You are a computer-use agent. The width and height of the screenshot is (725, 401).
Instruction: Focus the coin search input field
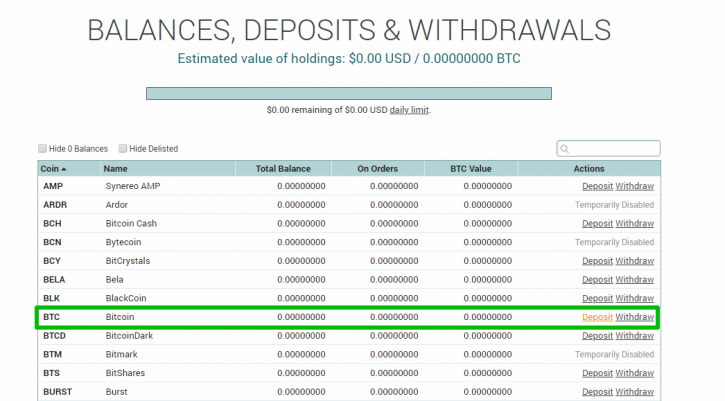(608, 148)
